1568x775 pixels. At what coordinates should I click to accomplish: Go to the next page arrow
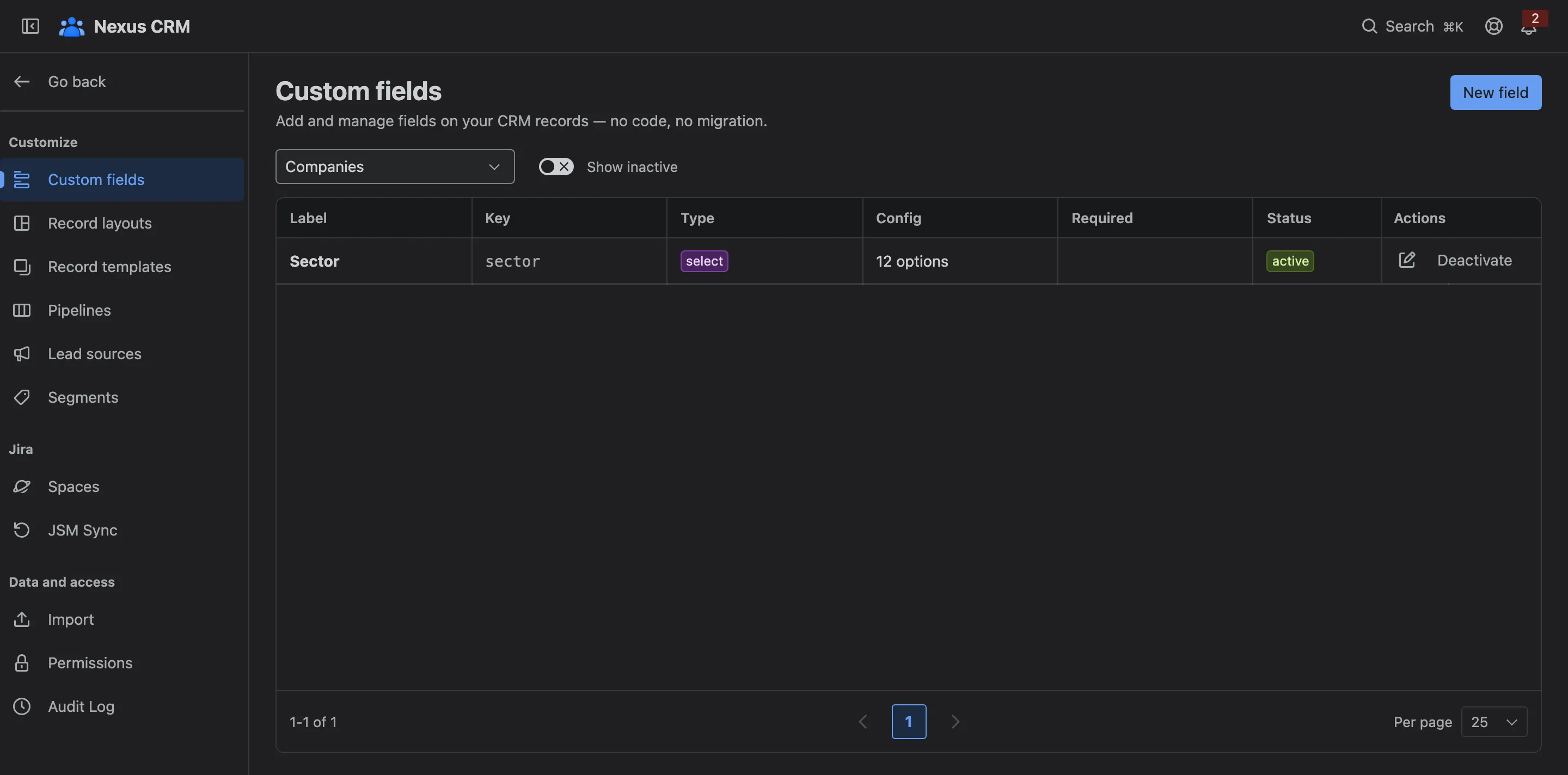(x=955, y=722)
